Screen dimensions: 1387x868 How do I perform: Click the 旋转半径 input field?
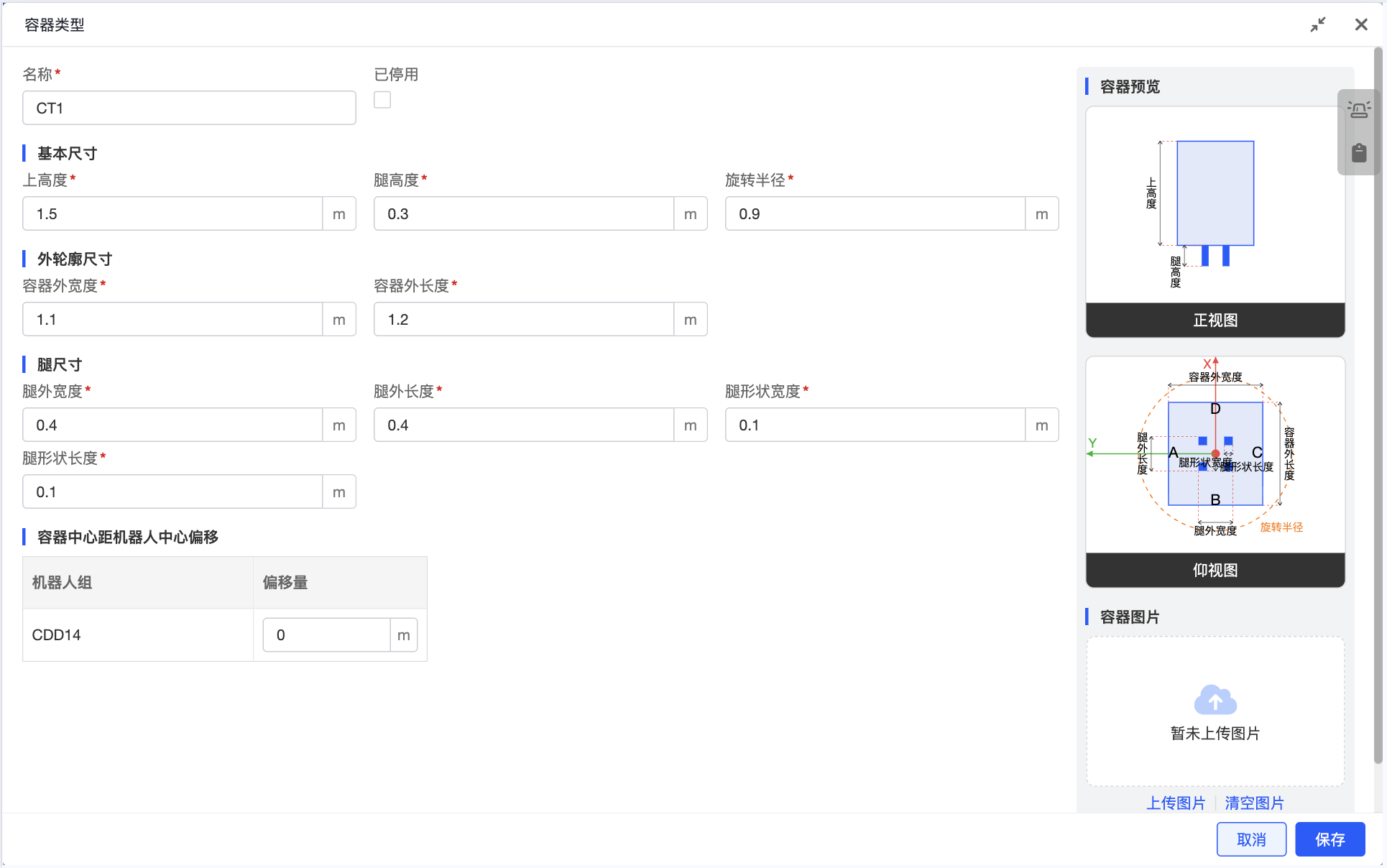pos(875,213)
